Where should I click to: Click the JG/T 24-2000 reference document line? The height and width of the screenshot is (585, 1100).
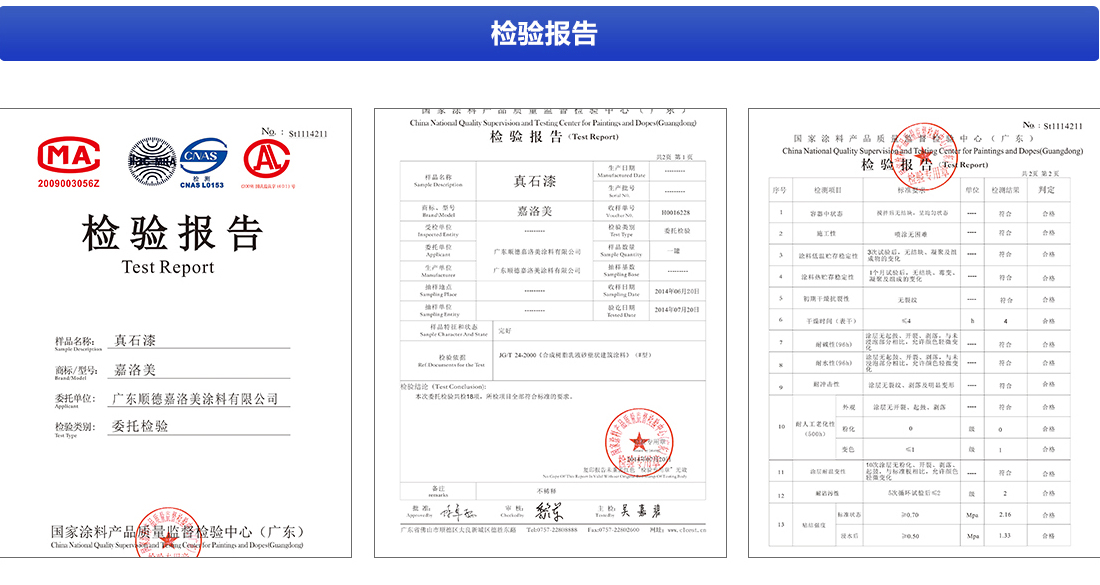pos(575,355)
